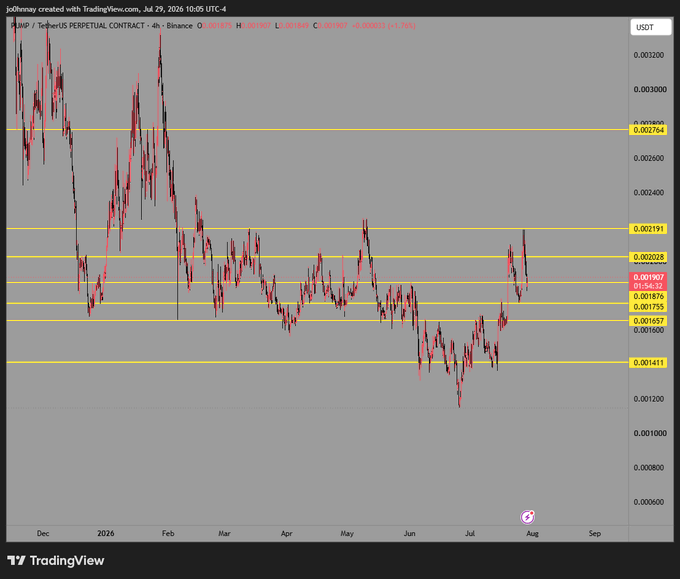The image size is (680, 579).
Task: Click the 0.001200 price scale value
Action: click(x=648, y=399)
